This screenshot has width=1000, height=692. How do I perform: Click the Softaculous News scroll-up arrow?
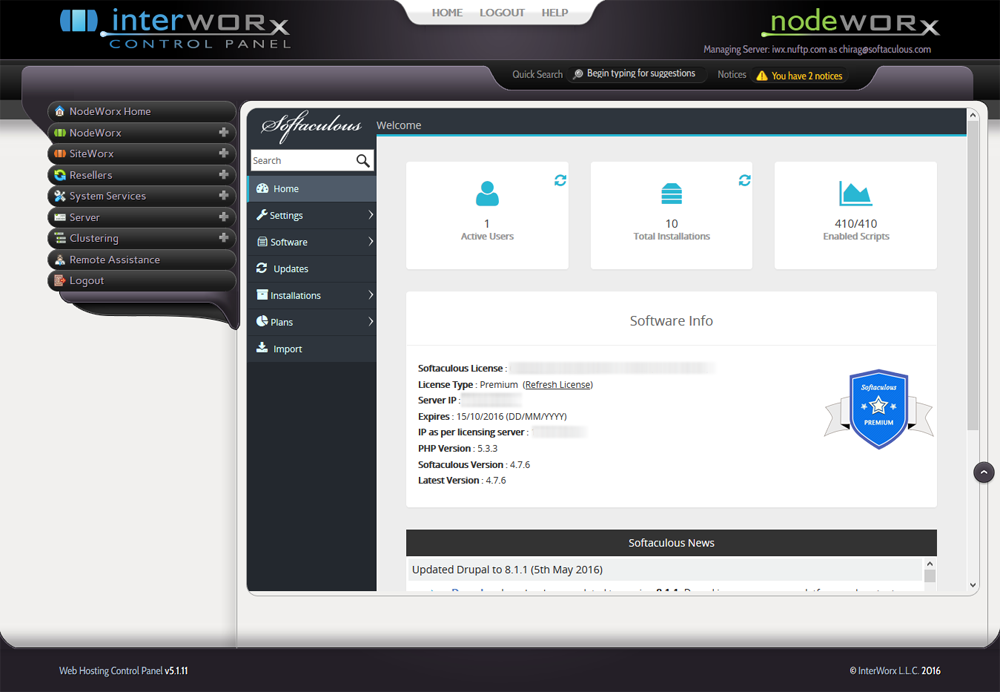(930, 564)
